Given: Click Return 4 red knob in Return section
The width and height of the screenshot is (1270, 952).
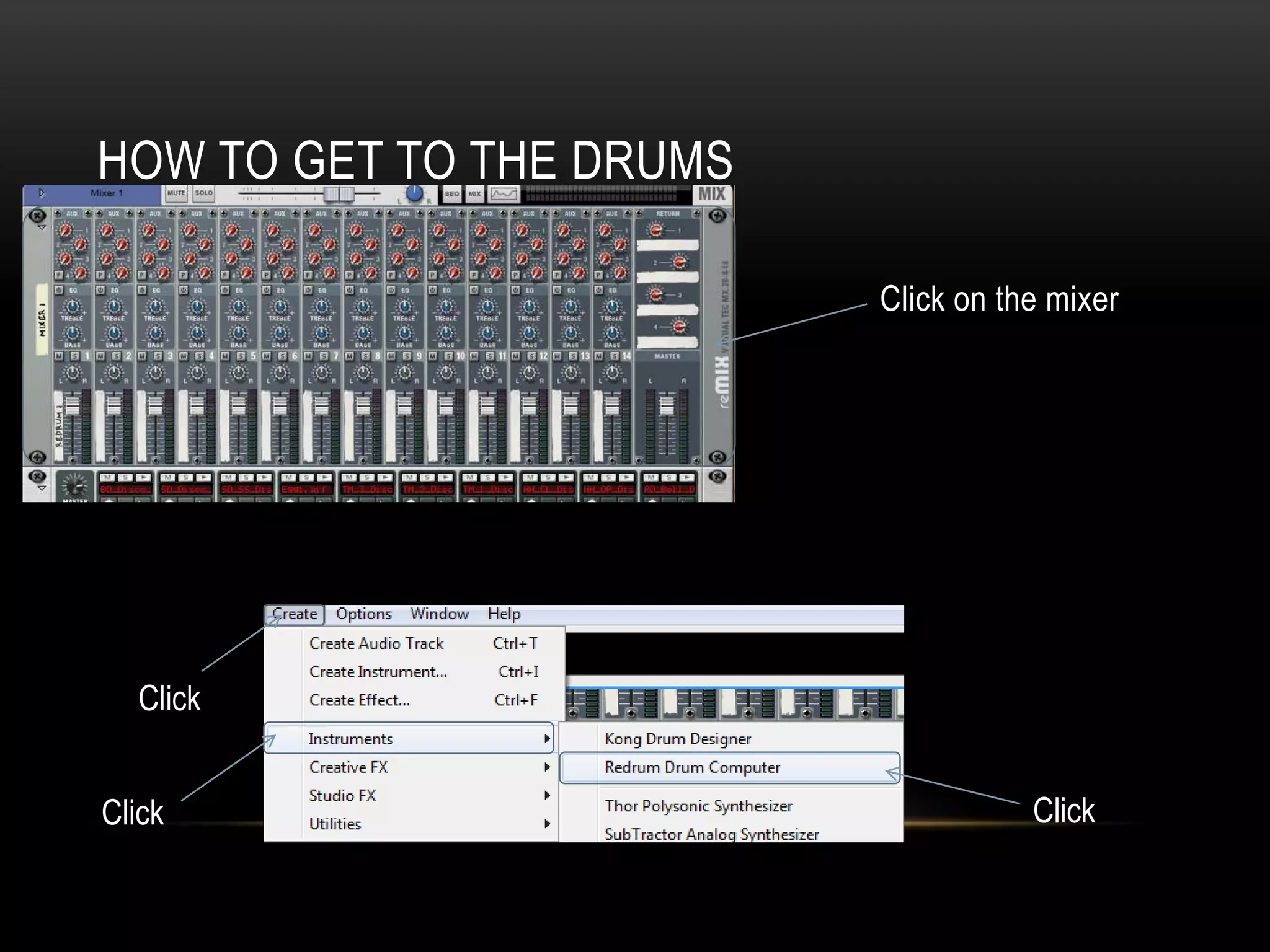Looking at the screenshot, I should (x=680, y=326).
